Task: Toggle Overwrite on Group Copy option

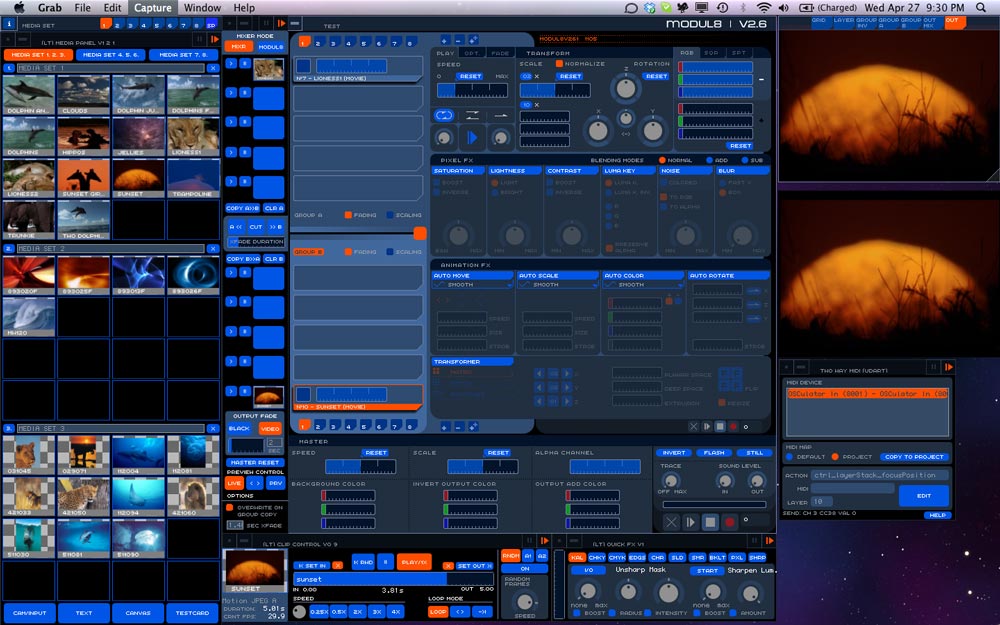Action: [229, 507]
